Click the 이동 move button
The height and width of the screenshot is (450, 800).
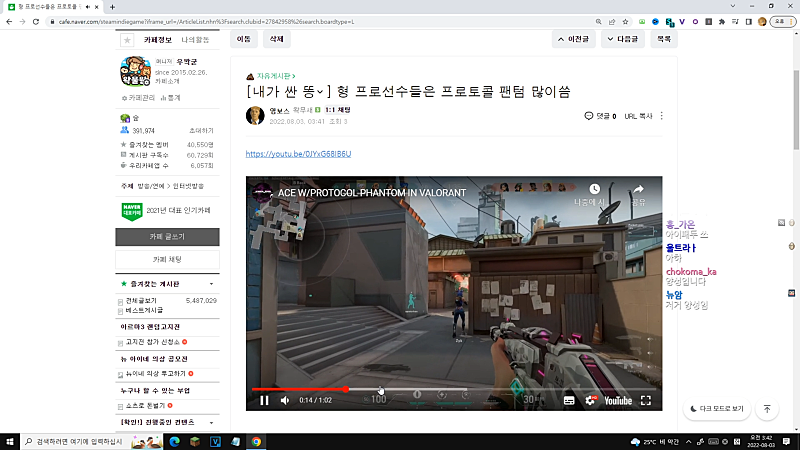[244, 39]
